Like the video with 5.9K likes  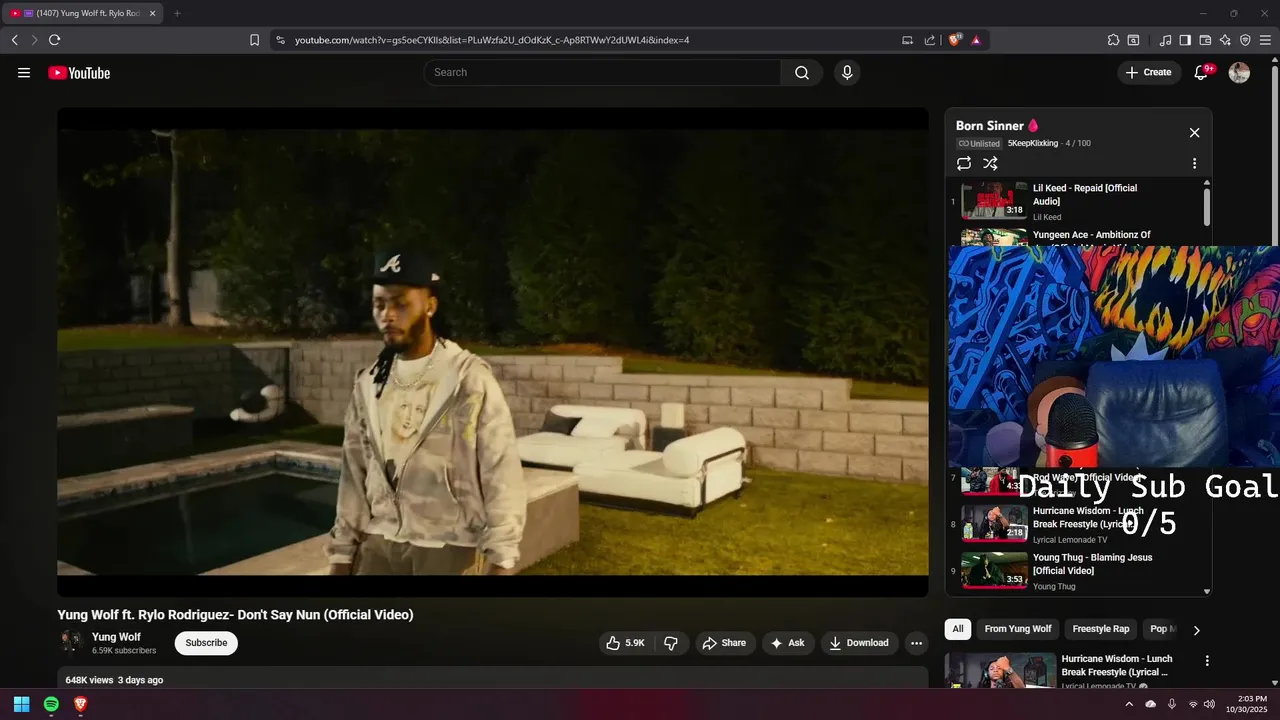[x=626, y=643]
